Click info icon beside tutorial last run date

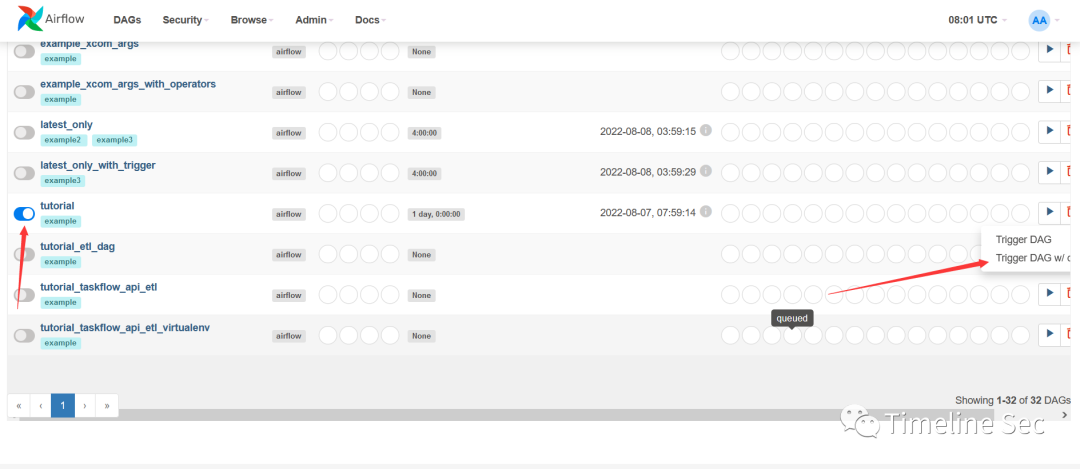click(705, 211)
